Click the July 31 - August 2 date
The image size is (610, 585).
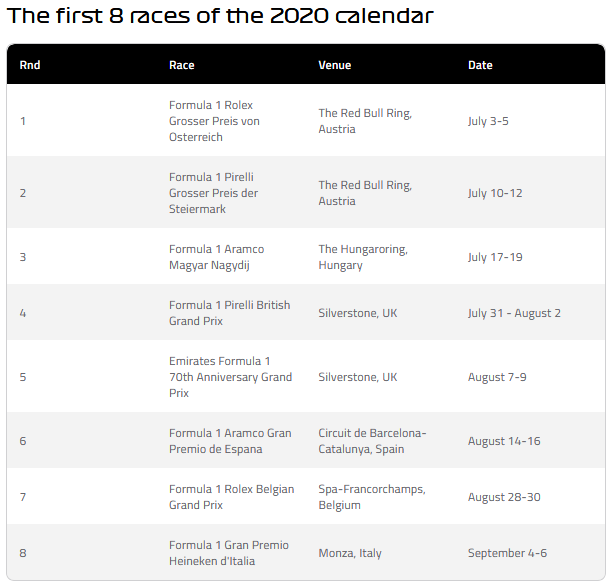pos(514,313)
